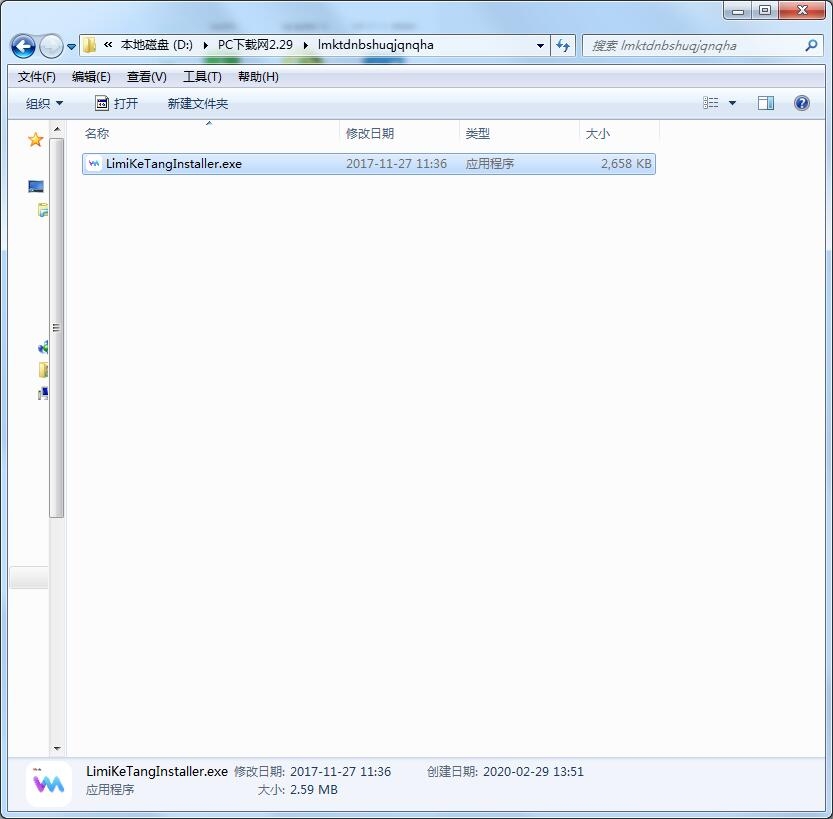Sort by 名称 column header

210,133
